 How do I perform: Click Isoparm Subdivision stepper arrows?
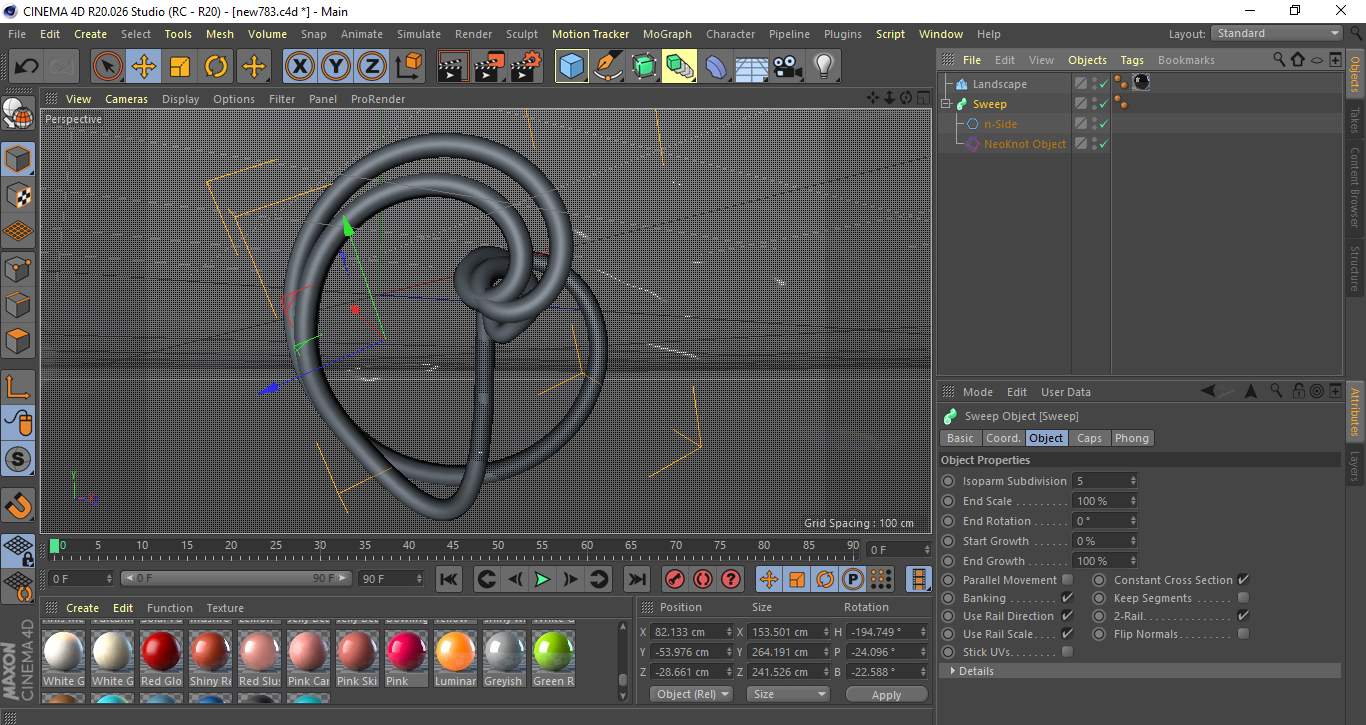pos(1133,481)
